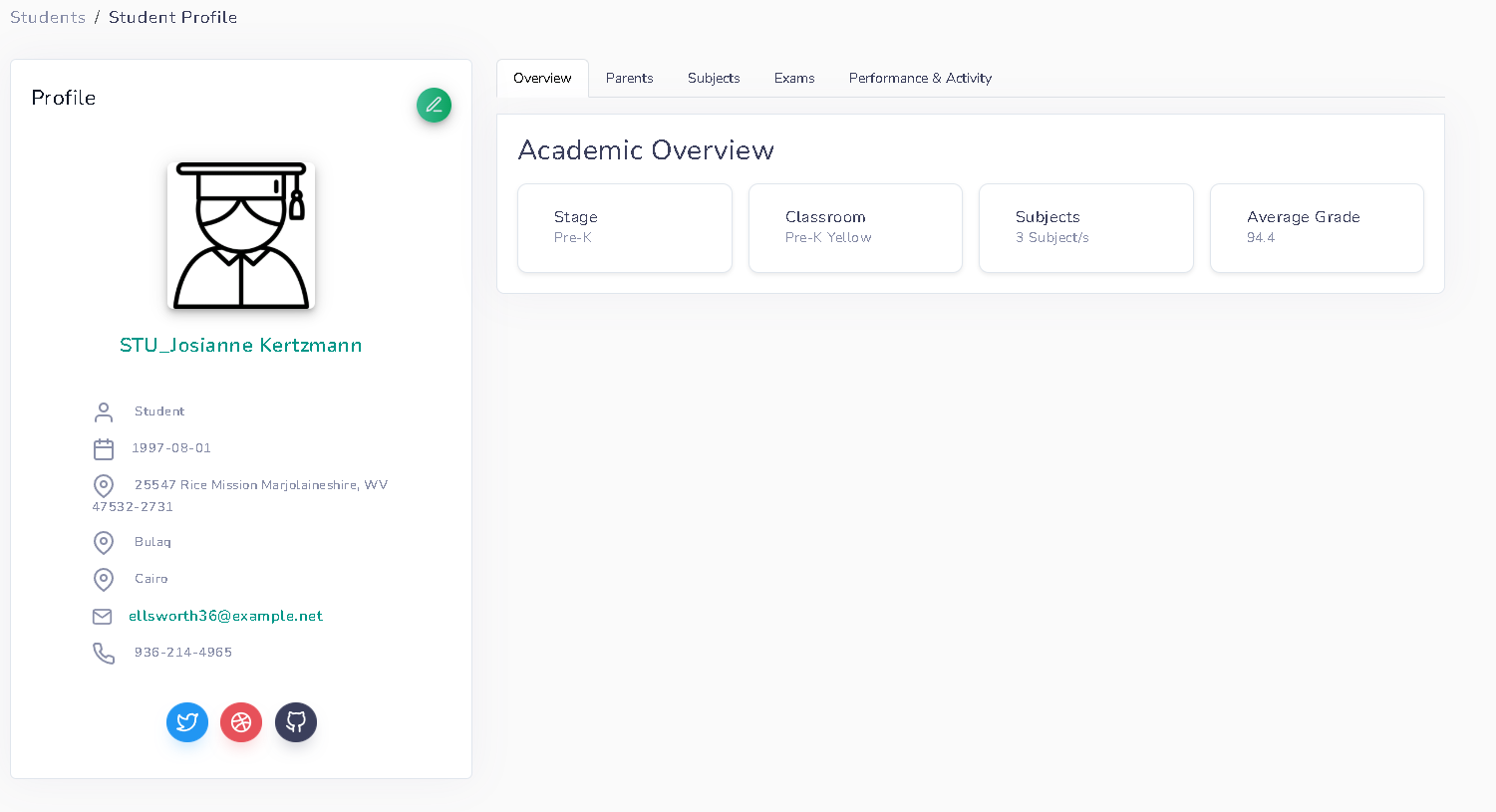Open the Dribbble social link icon

pyautogui.click(x=241, y=722)
